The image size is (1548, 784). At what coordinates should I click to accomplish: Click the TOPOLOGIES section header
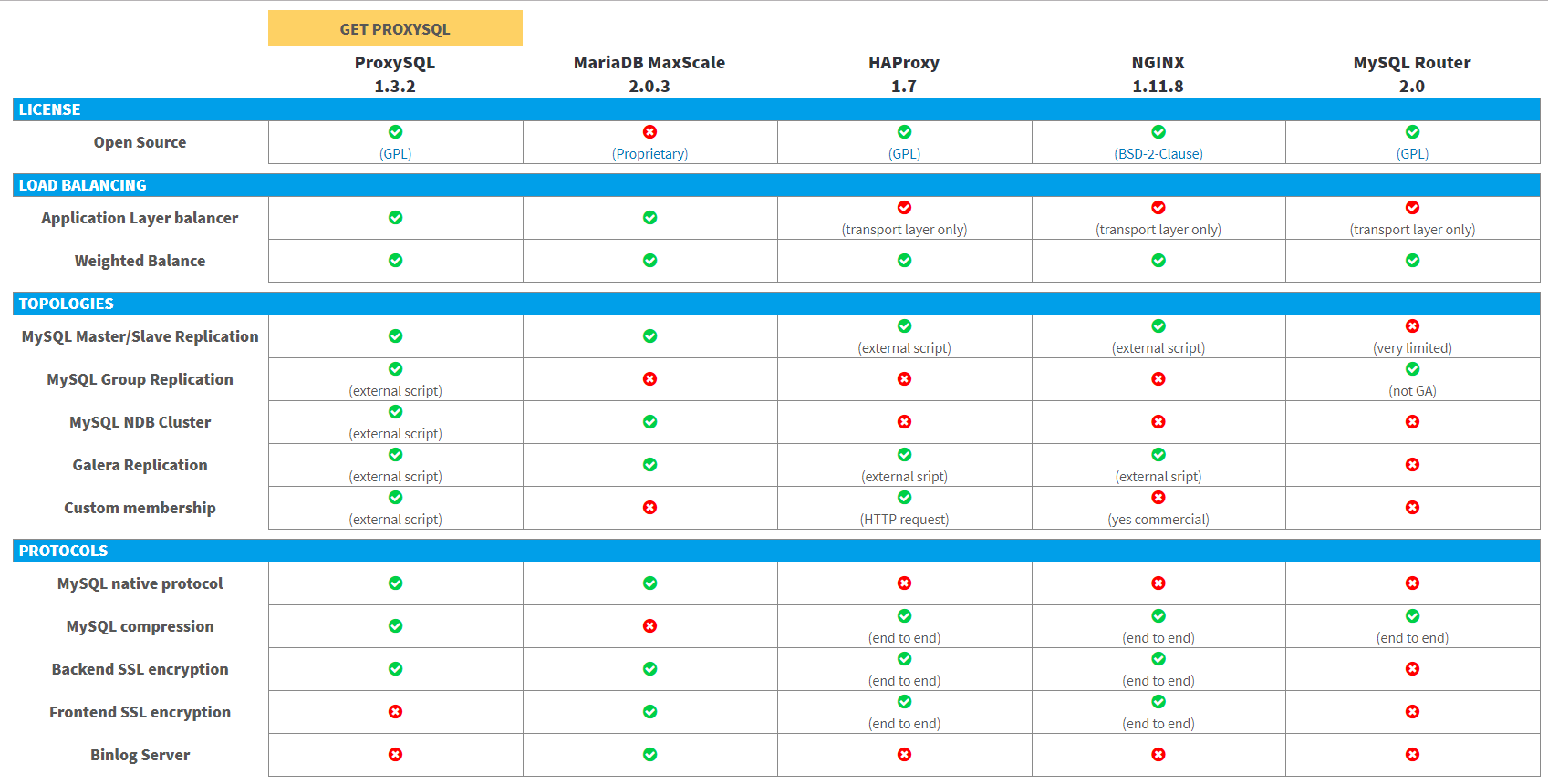coord(776,304)
